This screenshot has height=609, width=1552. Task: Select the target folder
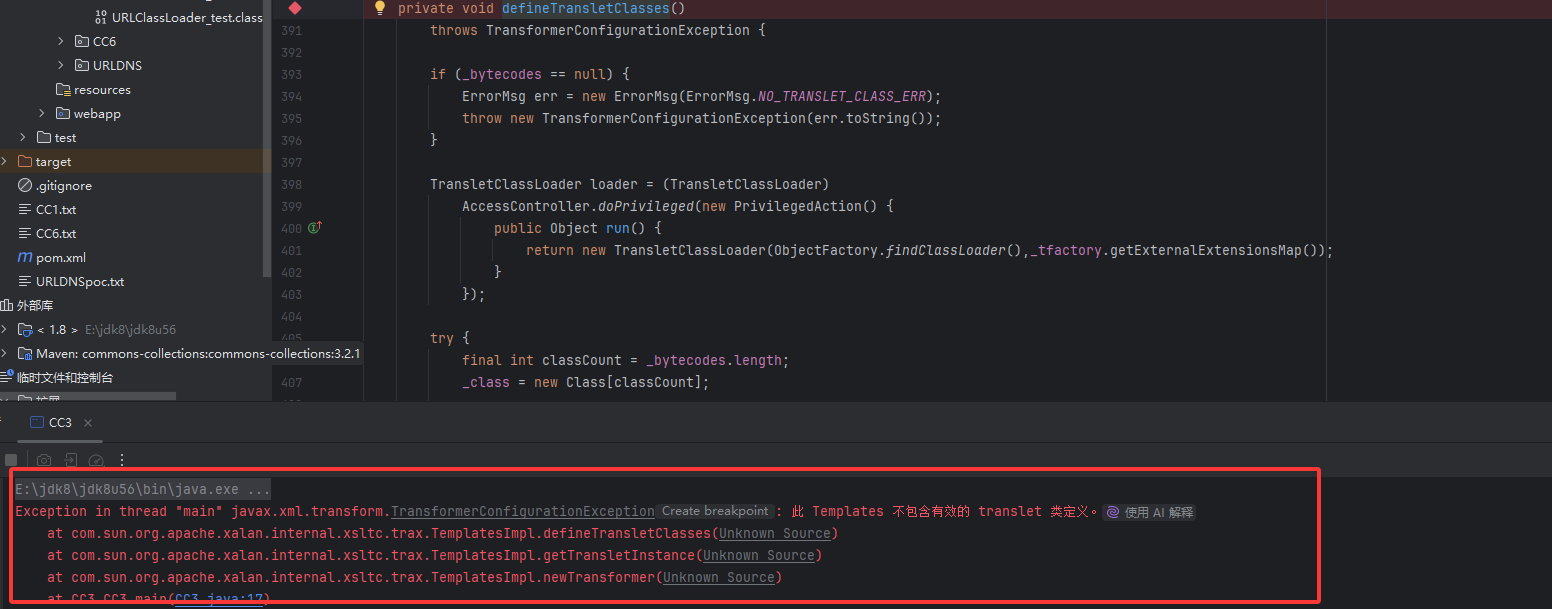tap(53, 161)
